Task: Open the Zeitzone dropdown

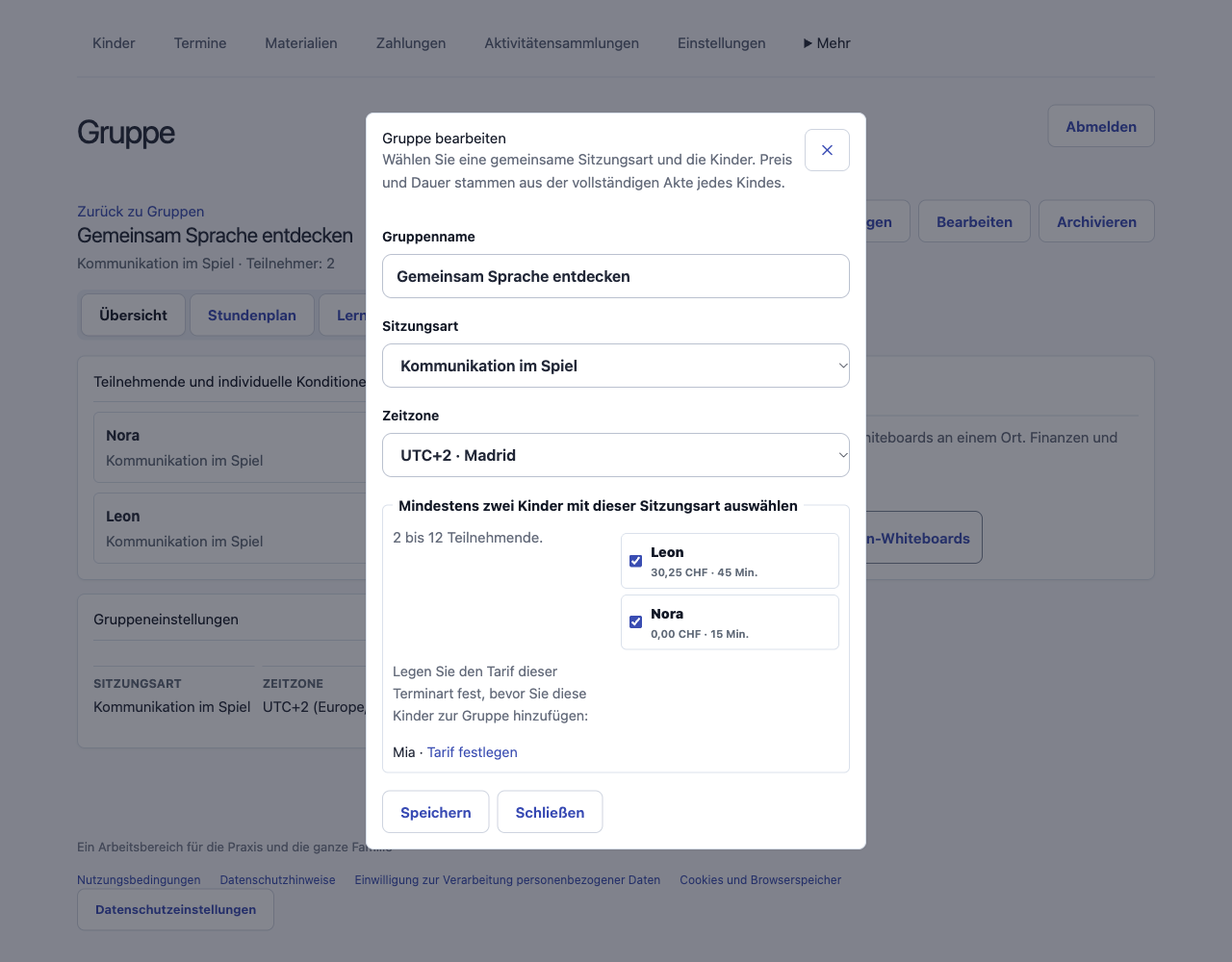Action: click(616, 455)
